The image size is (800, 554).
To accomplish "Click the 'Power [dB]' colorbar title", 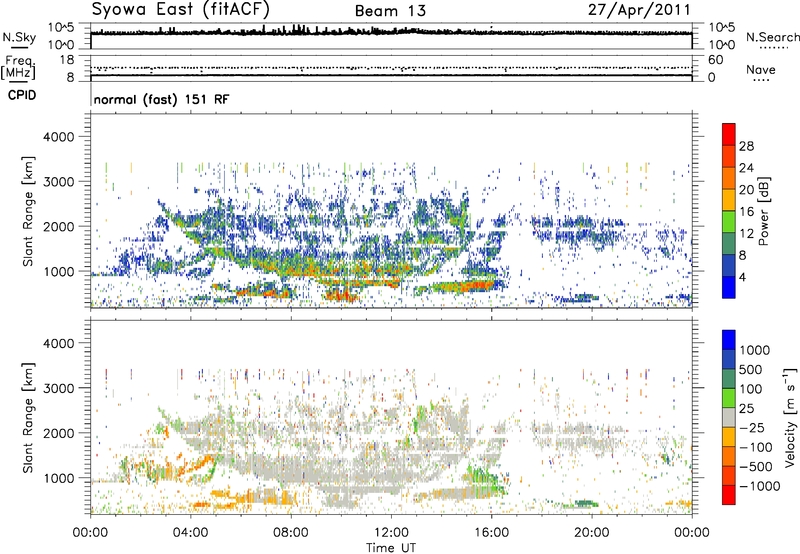I will [x=763, y=211].
